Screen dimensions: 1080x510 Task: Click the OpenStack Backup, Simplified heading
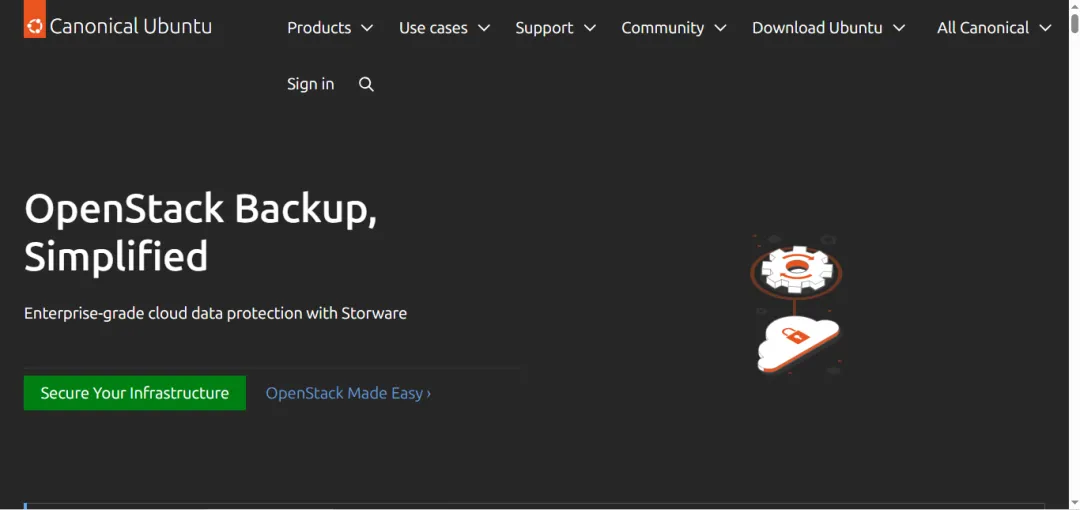[x=200, y=232]
